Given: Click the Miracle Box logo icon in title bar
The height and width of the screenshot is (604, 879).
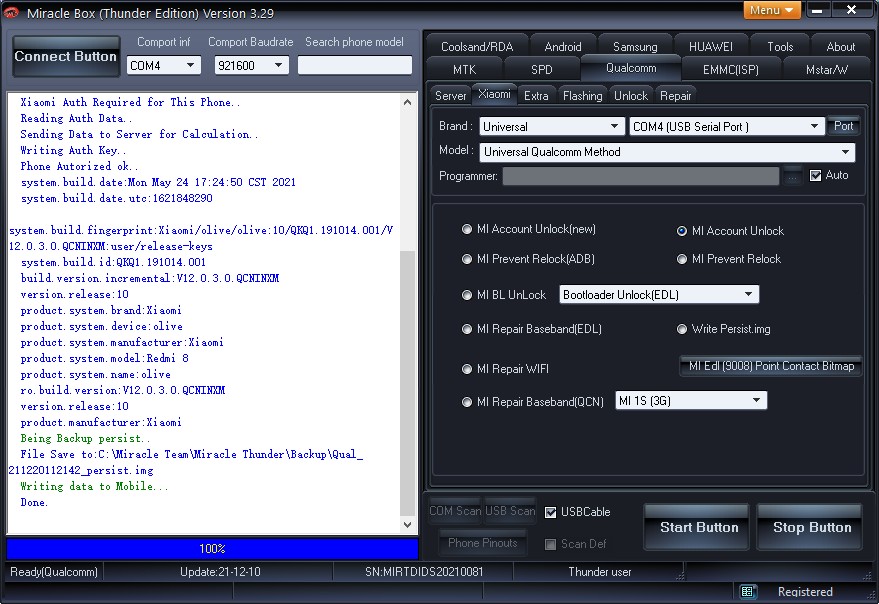Looking at the screenshot, I should (11, 12).
